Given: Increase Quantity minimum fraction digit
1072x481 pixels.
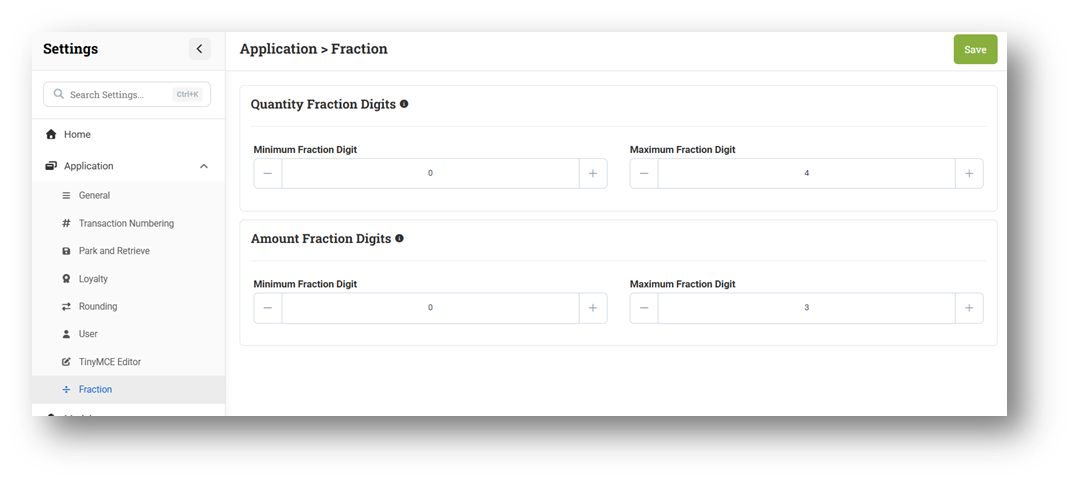Looking at the screenshot, I should pos(593,173).
